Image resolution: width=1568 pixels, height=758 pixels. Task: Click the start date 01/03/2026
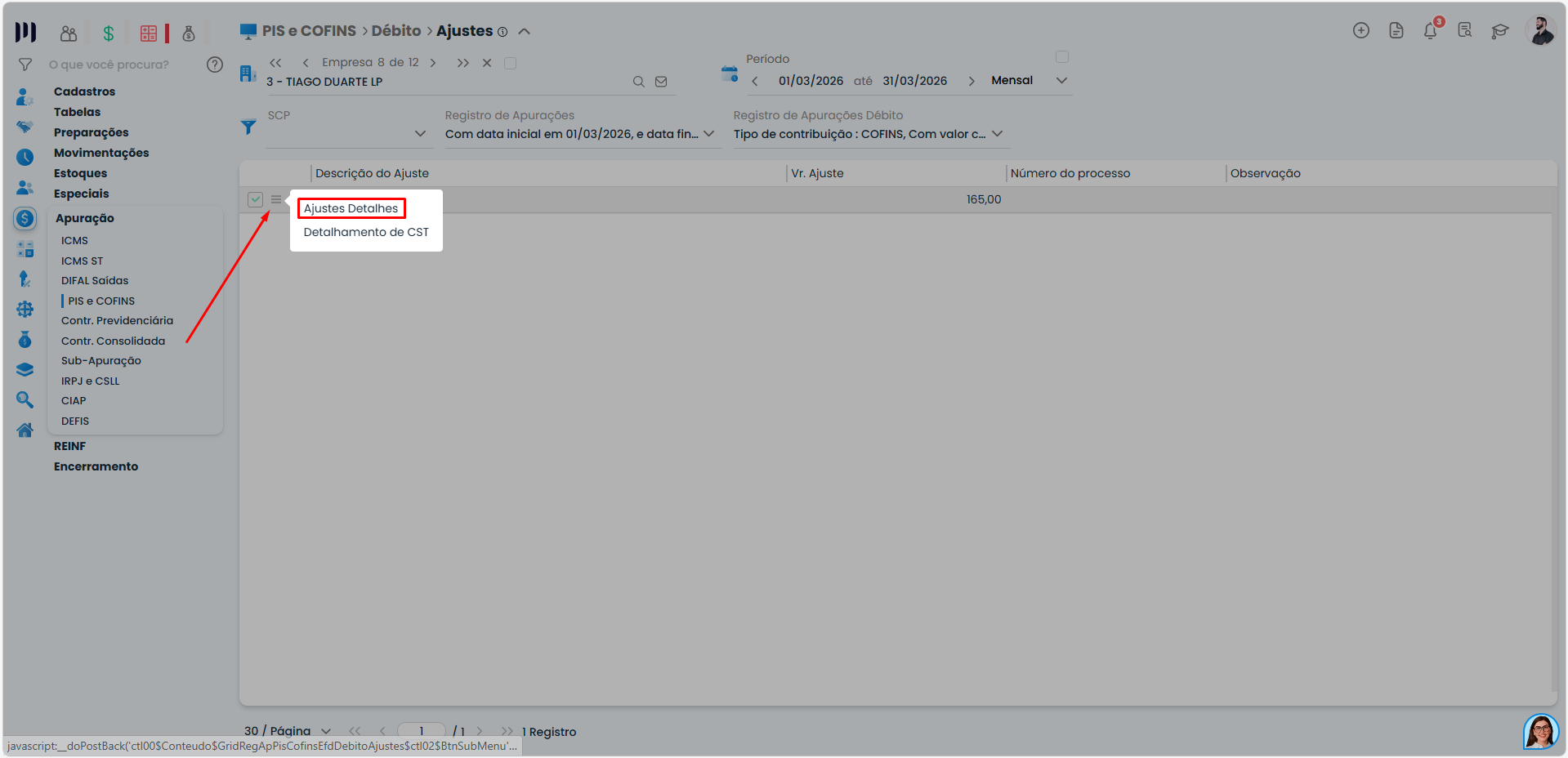click(811, 81)
